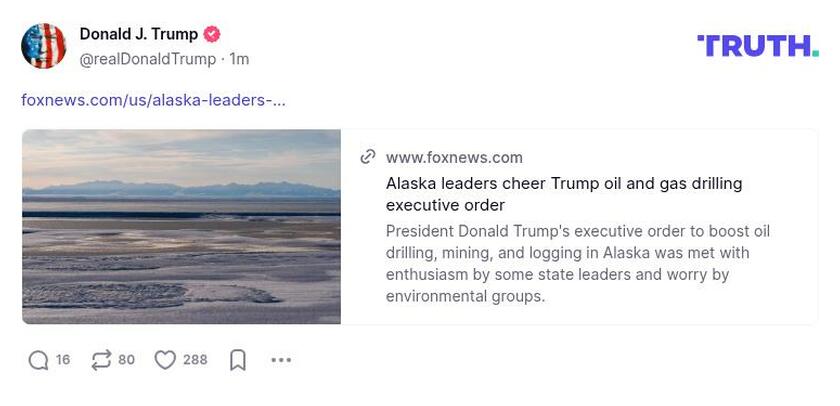Click the www.foxnews.com domain text
This screenshot has height=406, width=840.
pyautogui.click(x=454, y=157)
